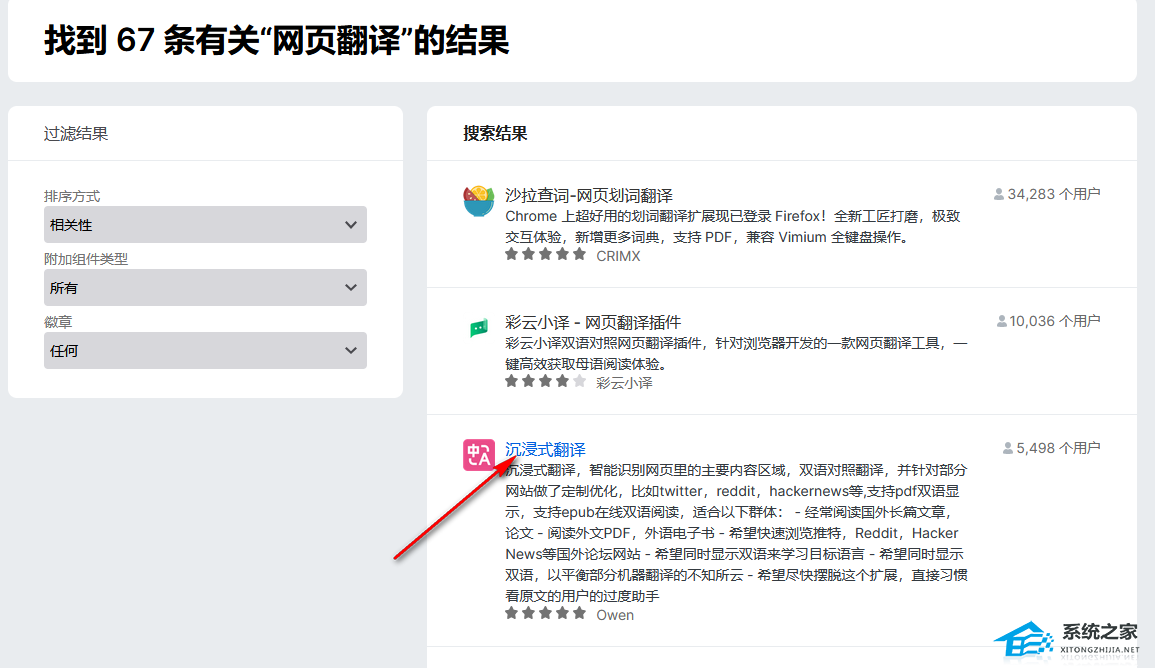The width and height of the screenshot is (1155, 668).
Task: Click the 沙拉查词 description text
Action: click(x=733, y=227)
